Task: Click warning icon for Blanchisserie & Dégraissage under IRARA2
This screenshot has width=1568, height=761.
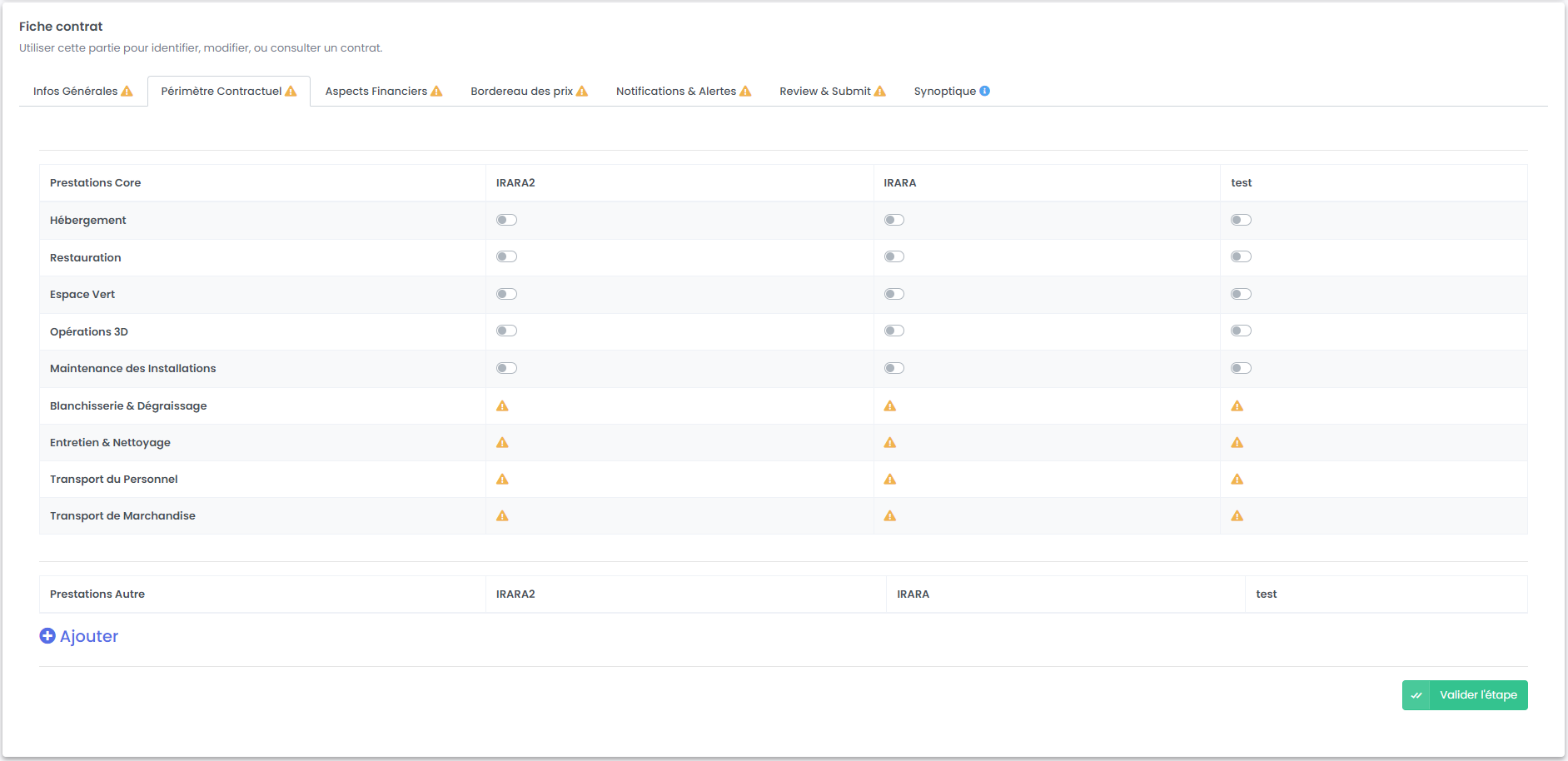Action: (x=502, y=406)
